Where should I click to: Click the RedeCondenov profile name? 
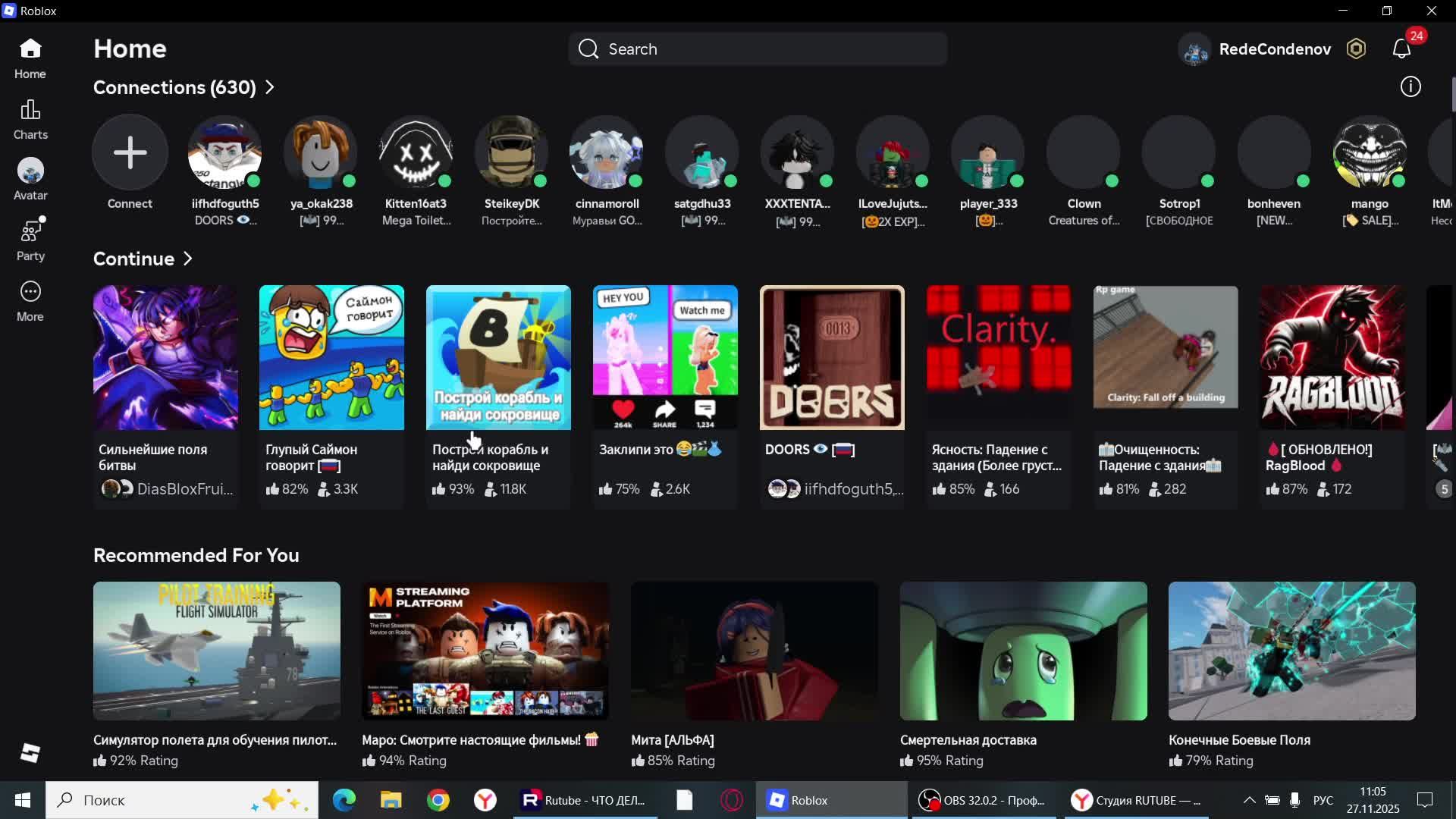click(x=1274, y=49)
